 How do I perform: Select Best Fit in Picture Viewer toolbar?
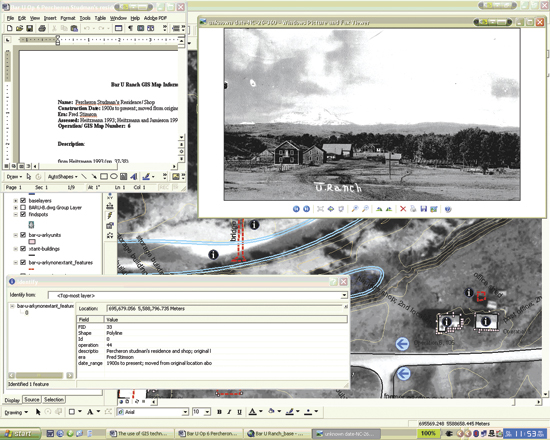point(320,209)
